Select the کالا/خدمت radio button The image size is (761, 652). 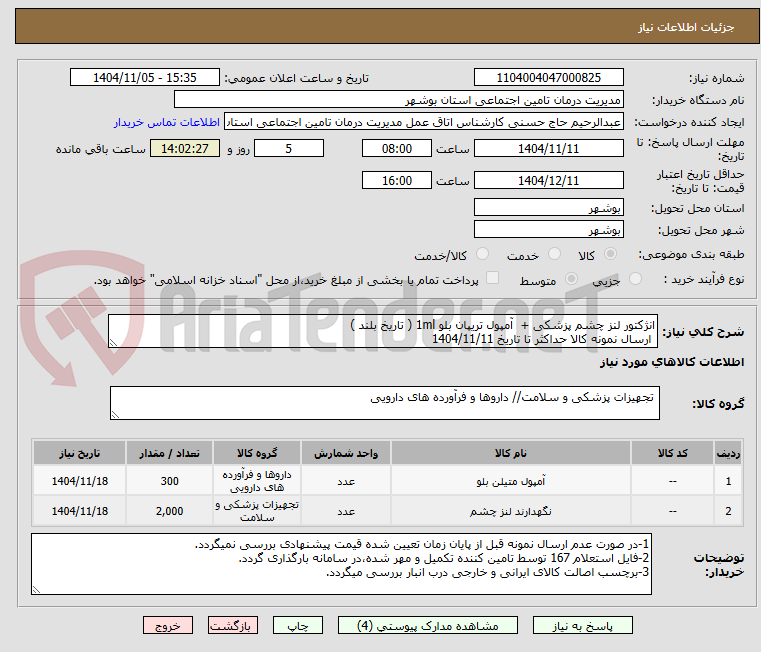[x=482, y=253]
